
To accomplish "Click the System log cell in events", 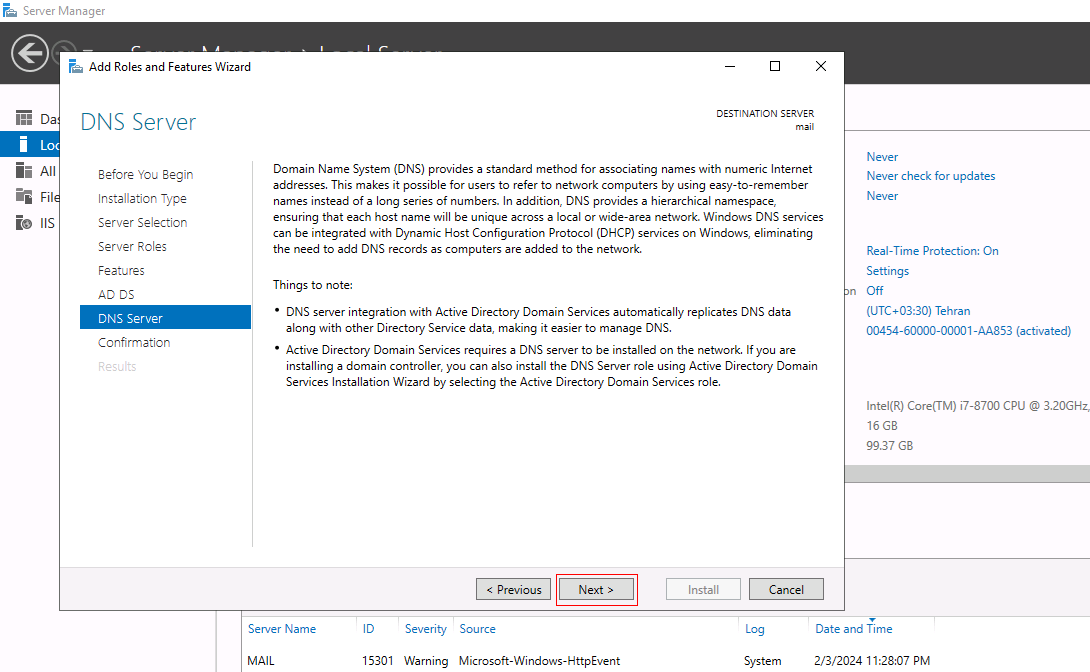I will tap(763, 661).
